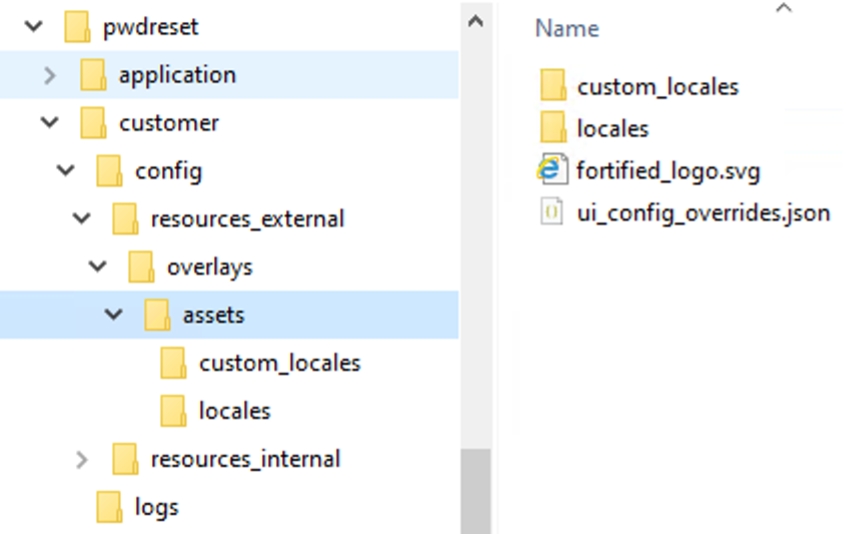Click the pwdreset folder icon in tree
866x534 pixels.
[x=78, y=27]
